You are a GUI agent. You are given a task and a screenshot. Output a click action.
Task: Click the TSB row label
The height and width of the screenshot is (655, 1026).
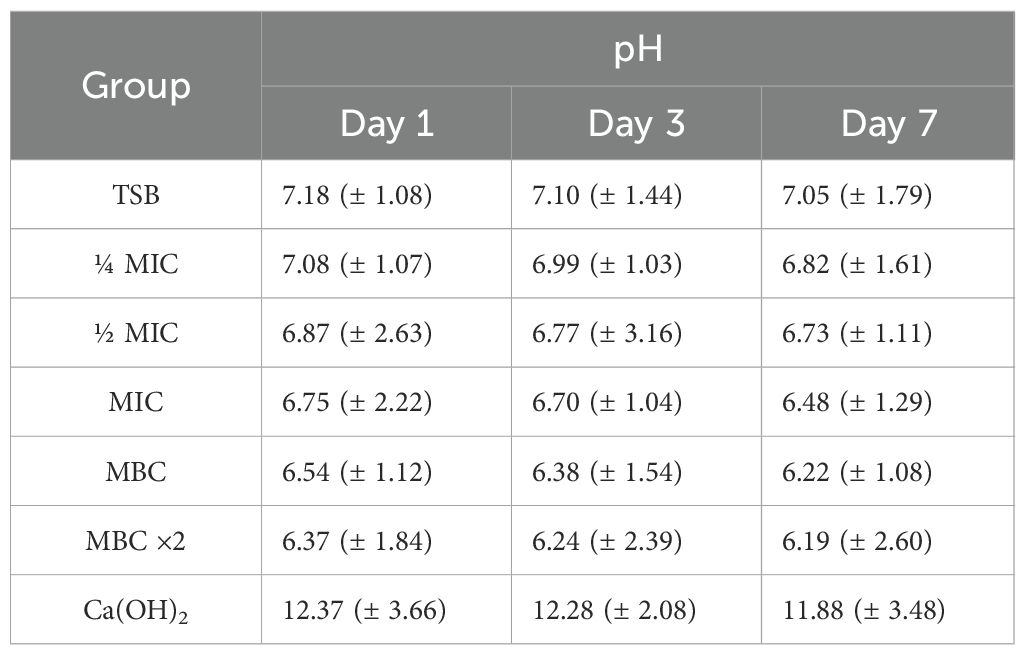pos(136,195)
